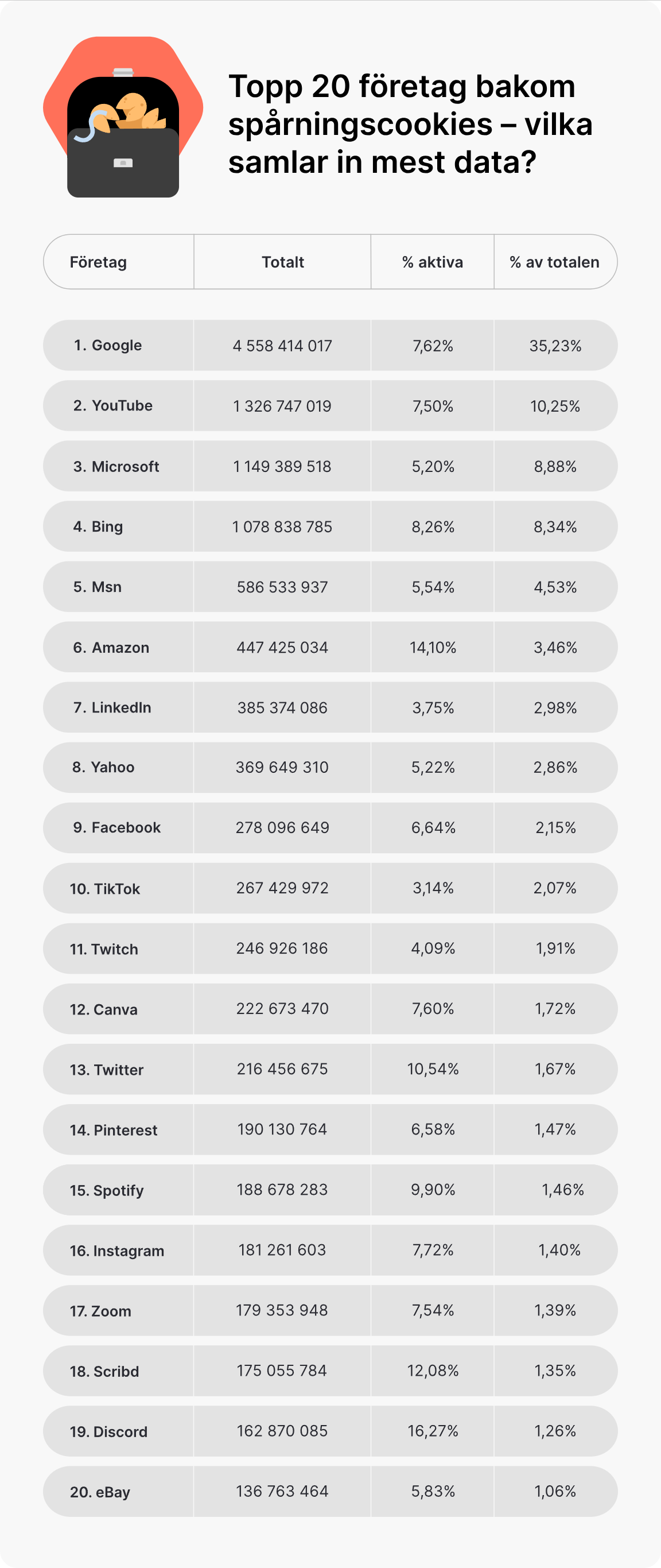Image resolution: width=661 pixels, height=1568 pixels.
Task: Select the 9. Facebook row label
Action: point(116,828)
